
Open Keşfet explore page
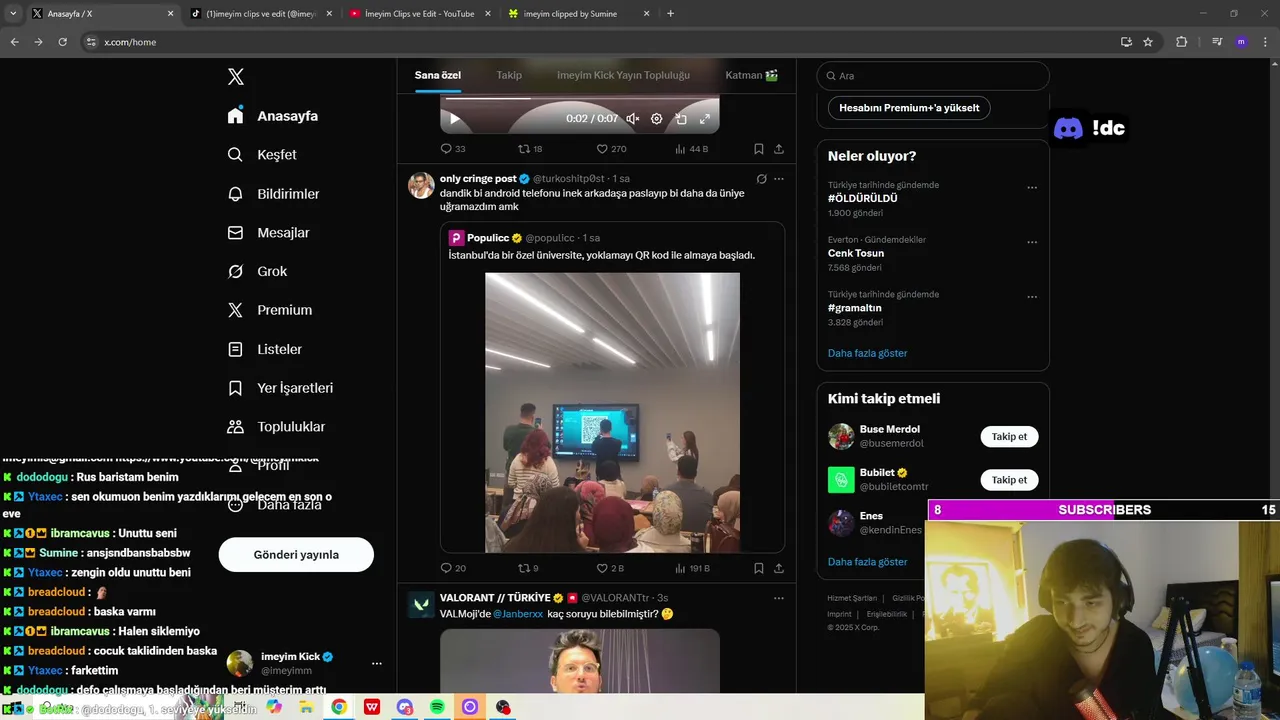pyautogui.click(x=262, y=155)
